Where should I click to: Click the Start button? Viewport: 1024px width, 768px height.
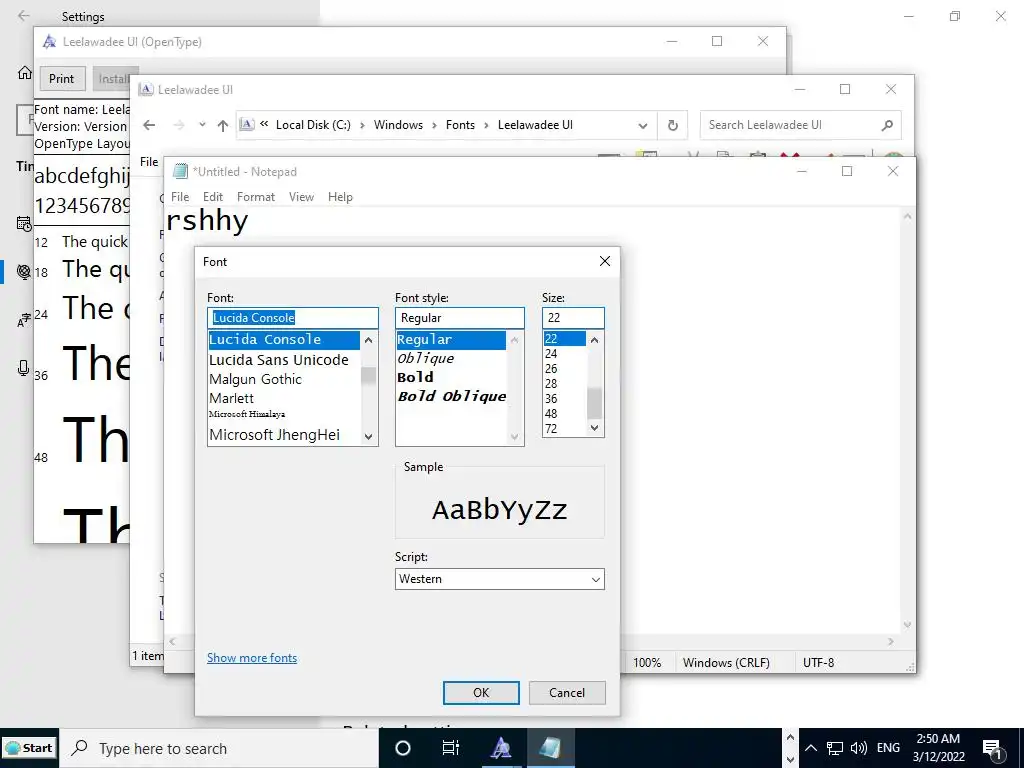29,748
